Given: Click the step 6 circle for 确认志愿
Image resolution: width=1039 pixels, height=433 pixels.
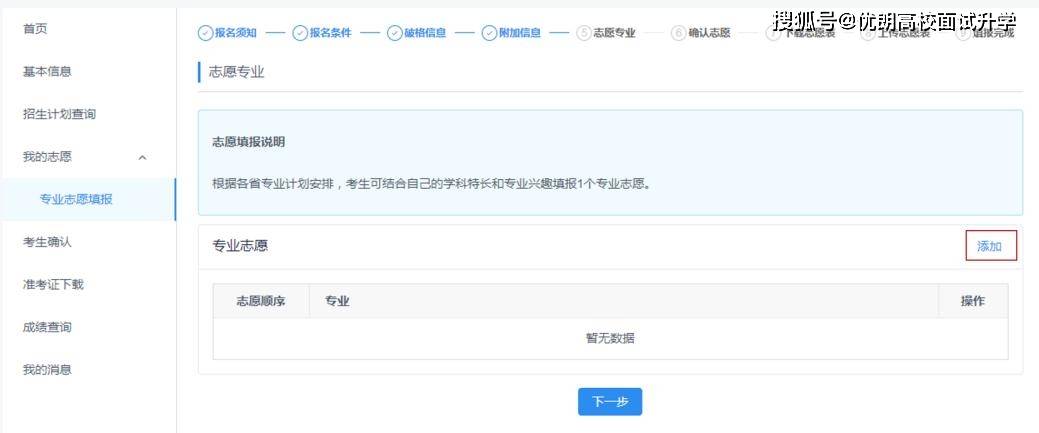Looking at the screenshot, I should (679, 33).
